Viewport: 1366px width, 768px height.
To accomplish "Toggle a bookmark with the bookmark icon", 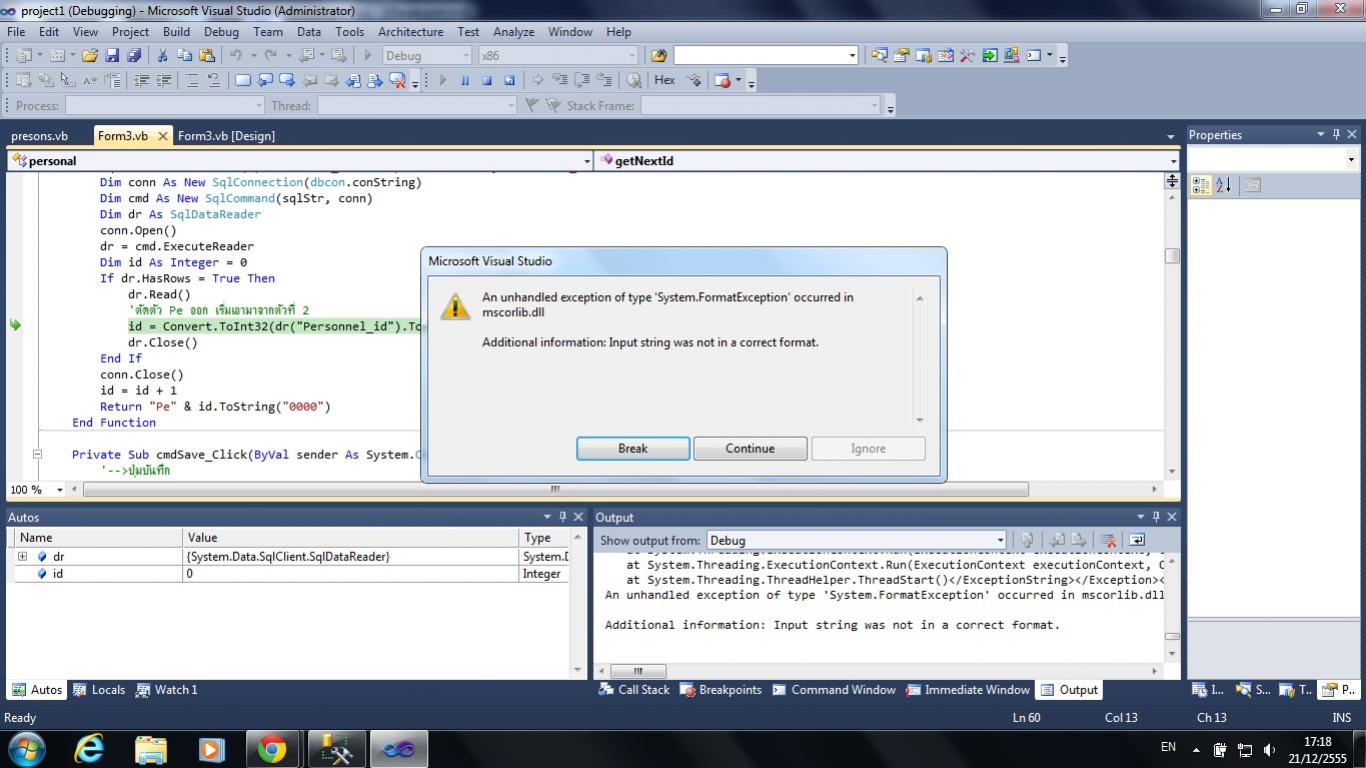I will 242,80.
